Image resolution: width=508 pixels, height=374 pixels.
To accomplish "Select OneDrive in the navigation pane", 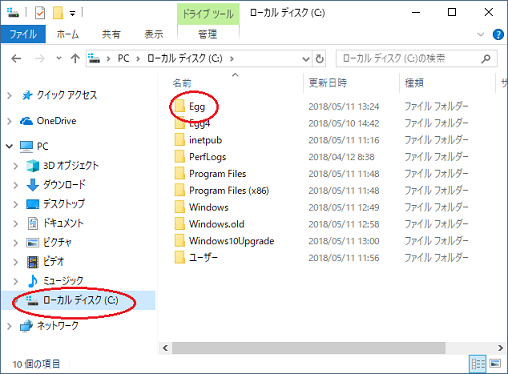I will [x=56, y=121].
